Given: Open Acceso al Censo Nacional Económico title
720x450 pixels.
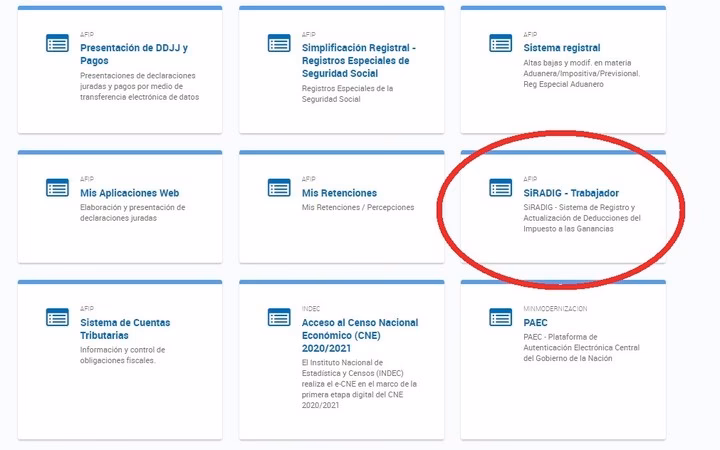Looking at the screenshot, I should [360, 336].
